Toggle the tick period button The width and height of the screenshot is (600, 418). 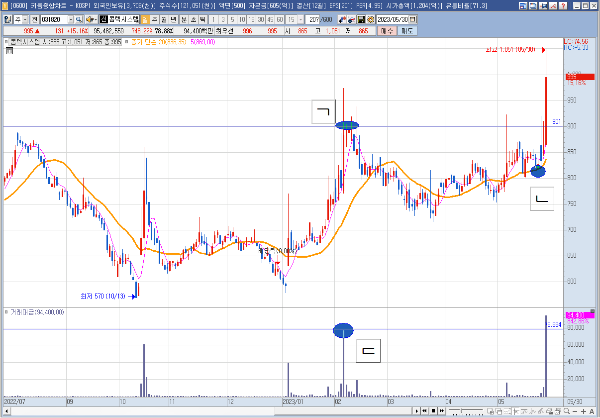[x=202, y=20]
